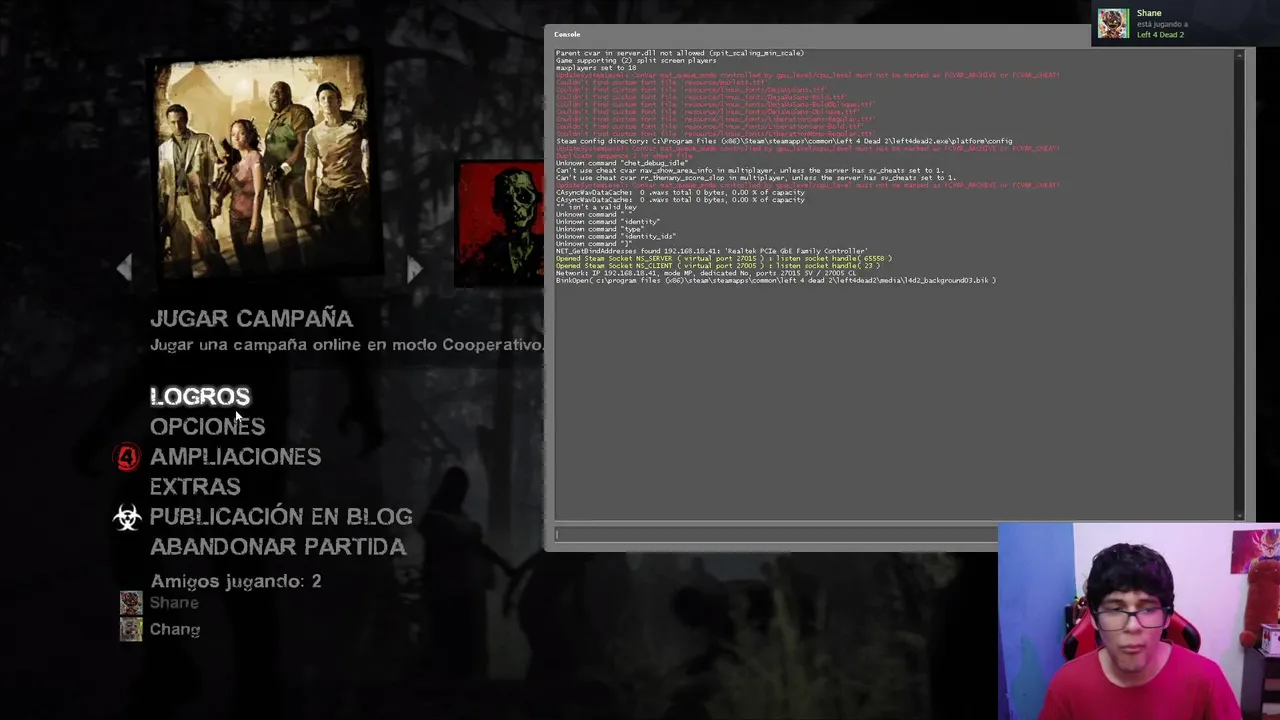Open the Jugar Campaña menu option
The image size is (1280, 720).
point(251,318)
